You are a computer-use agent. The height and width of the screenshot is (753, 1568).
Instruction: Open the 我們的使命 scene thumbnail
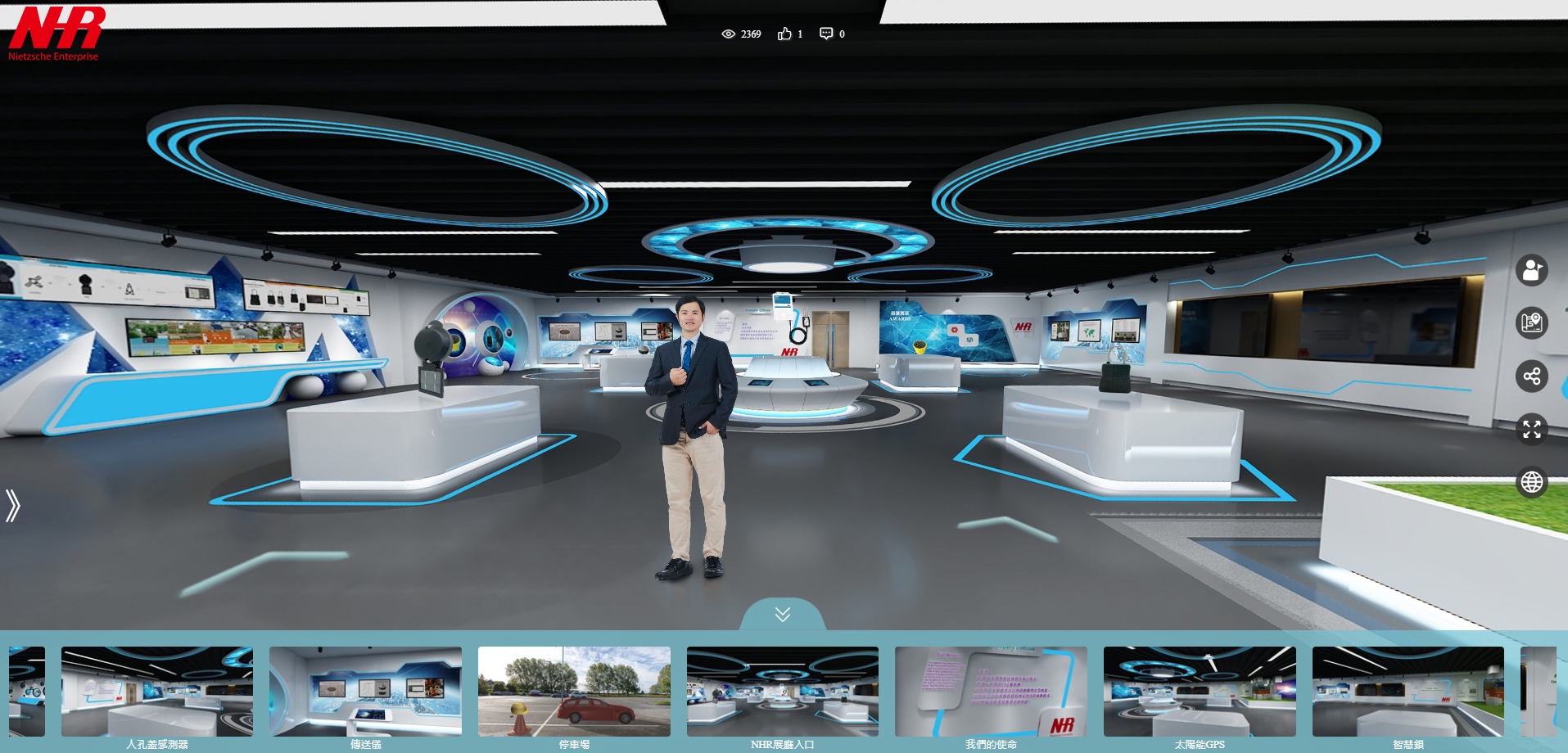(x=991, y=692)
